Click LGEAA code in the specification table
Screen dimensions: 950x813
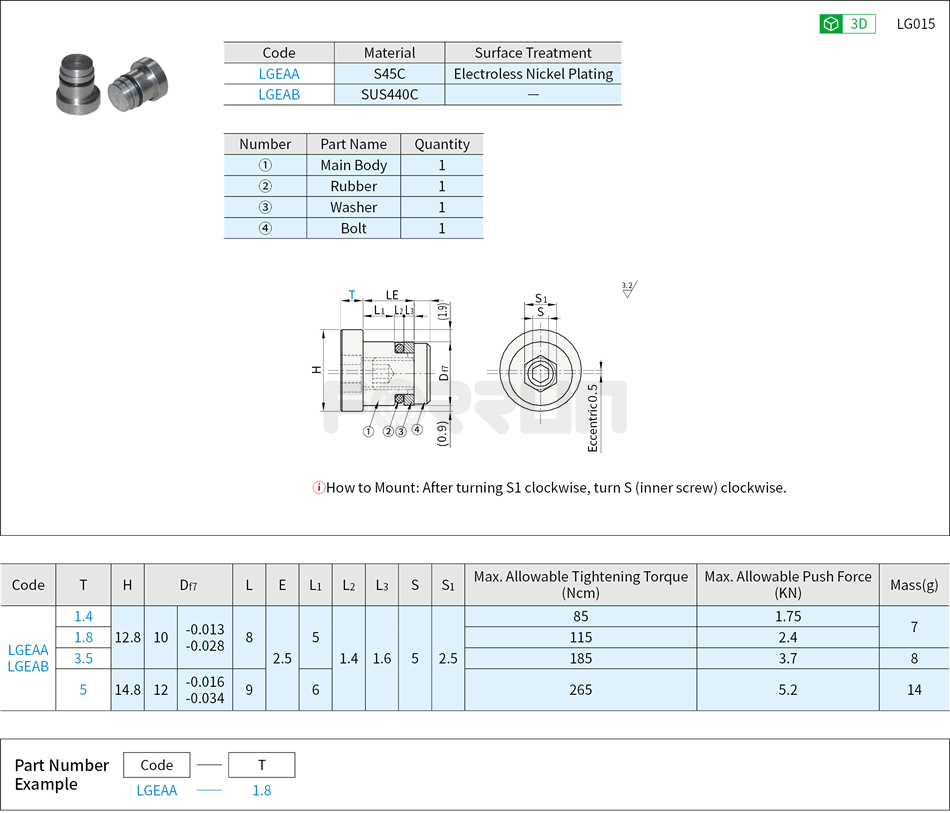[x=28, y=650]
